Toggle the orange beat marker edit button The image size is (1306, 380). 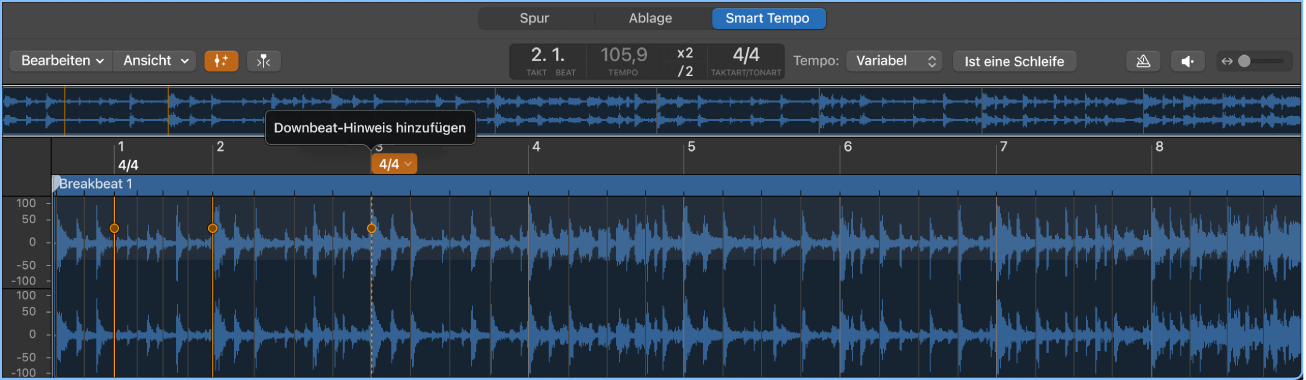tap(221, 61)
